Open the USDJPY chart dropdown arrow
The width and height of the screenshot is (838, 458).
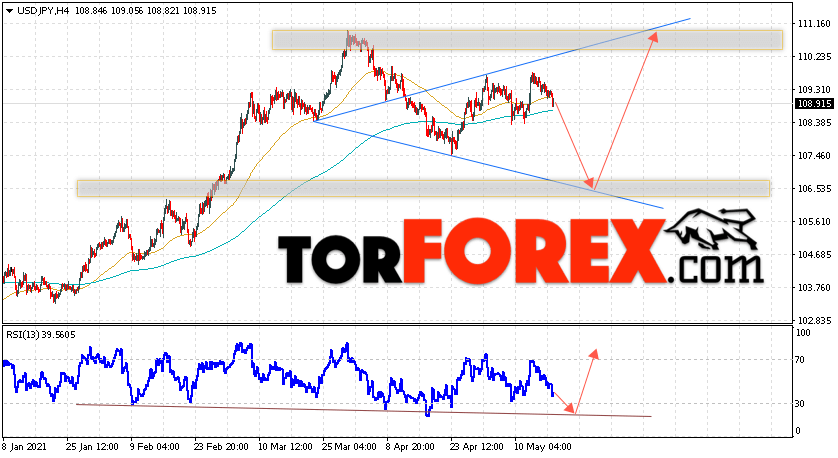point(9,11)
